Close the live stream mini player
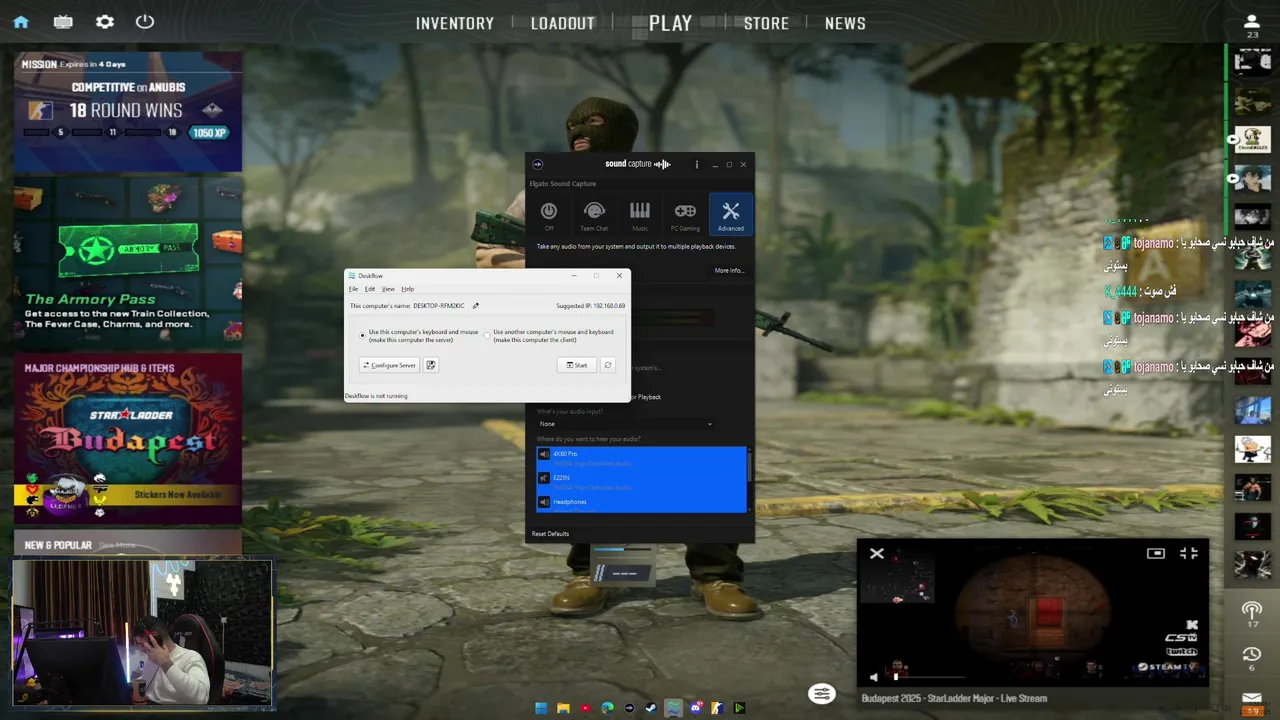 point(877,553)
